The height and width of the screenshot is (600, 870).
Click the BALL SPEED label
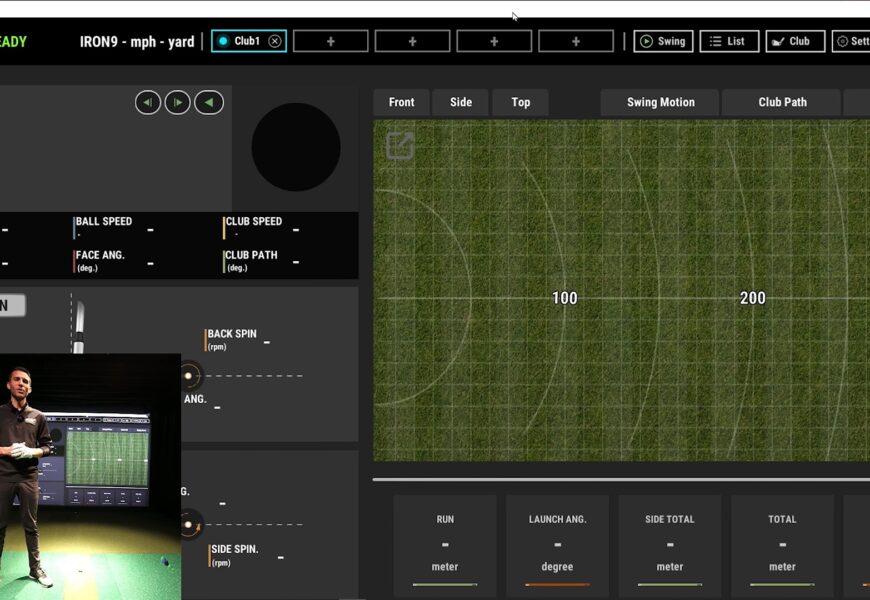(x=104, y=221)
